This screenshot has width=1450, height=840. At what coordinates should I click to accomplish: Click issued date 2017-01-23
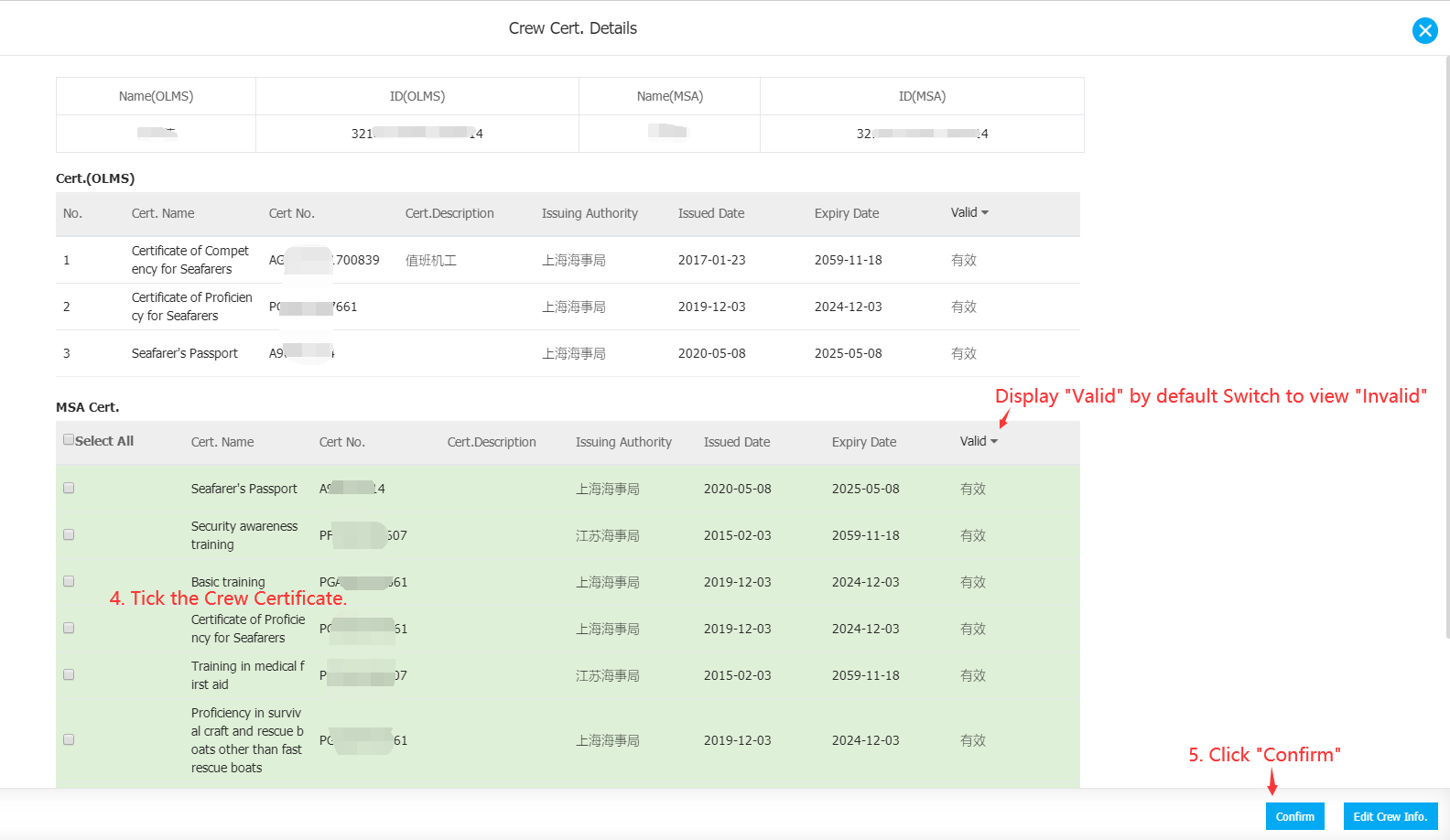point(711,260)
